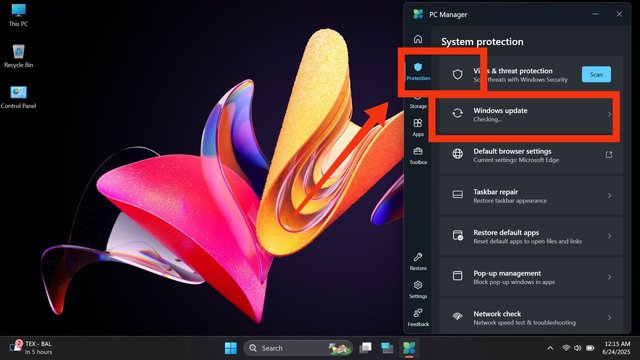
Task: Show hidden system tray icons
Action: point(550,348)
